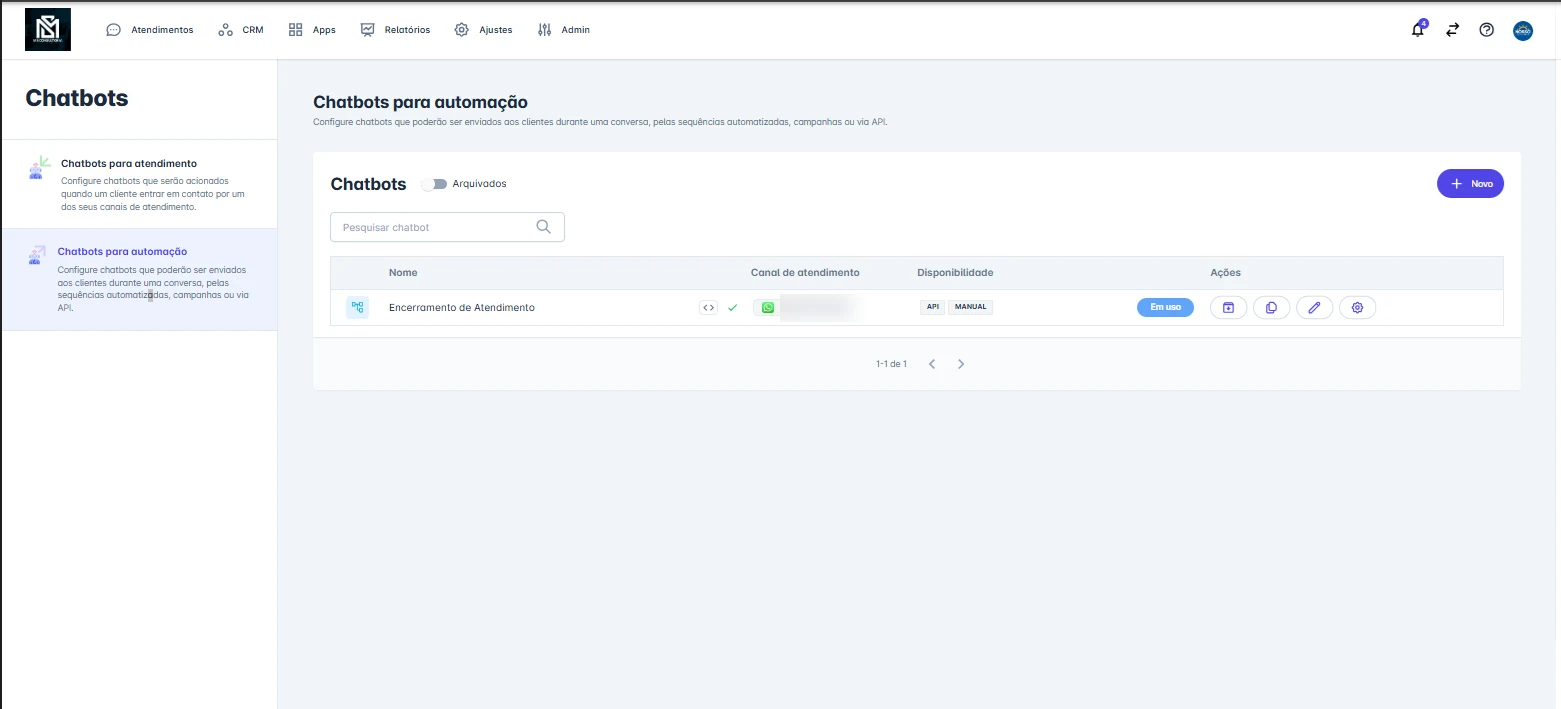Click the Encerramento de Atendimento name
The height and width of the screenshot is (709, 1561).
tap(462, 308)
